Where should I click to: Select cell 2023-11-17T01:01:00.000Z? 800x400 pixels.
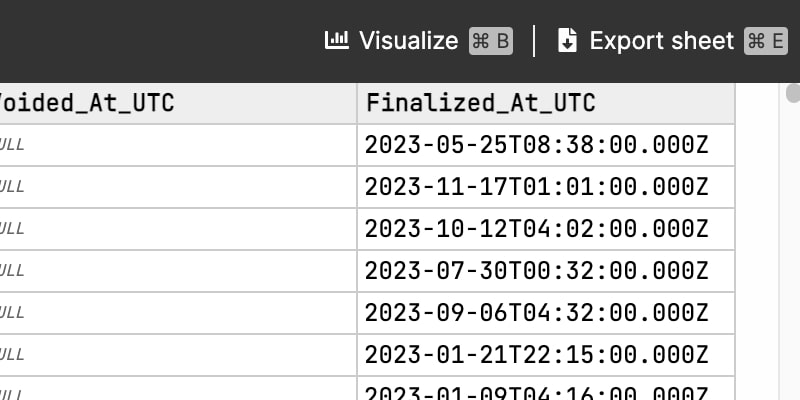pyautogui.click(x=546, y=187)
